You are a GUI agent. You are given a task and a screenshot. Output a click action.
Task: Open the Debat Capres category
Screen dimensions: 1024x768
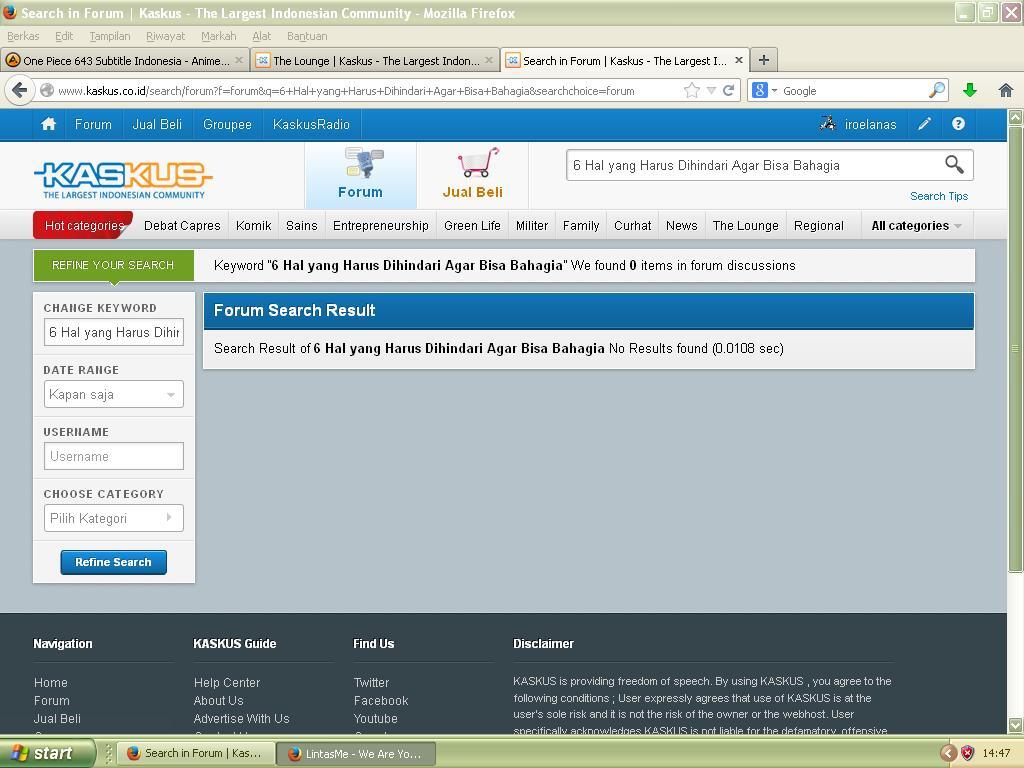[x=182, y=225]
